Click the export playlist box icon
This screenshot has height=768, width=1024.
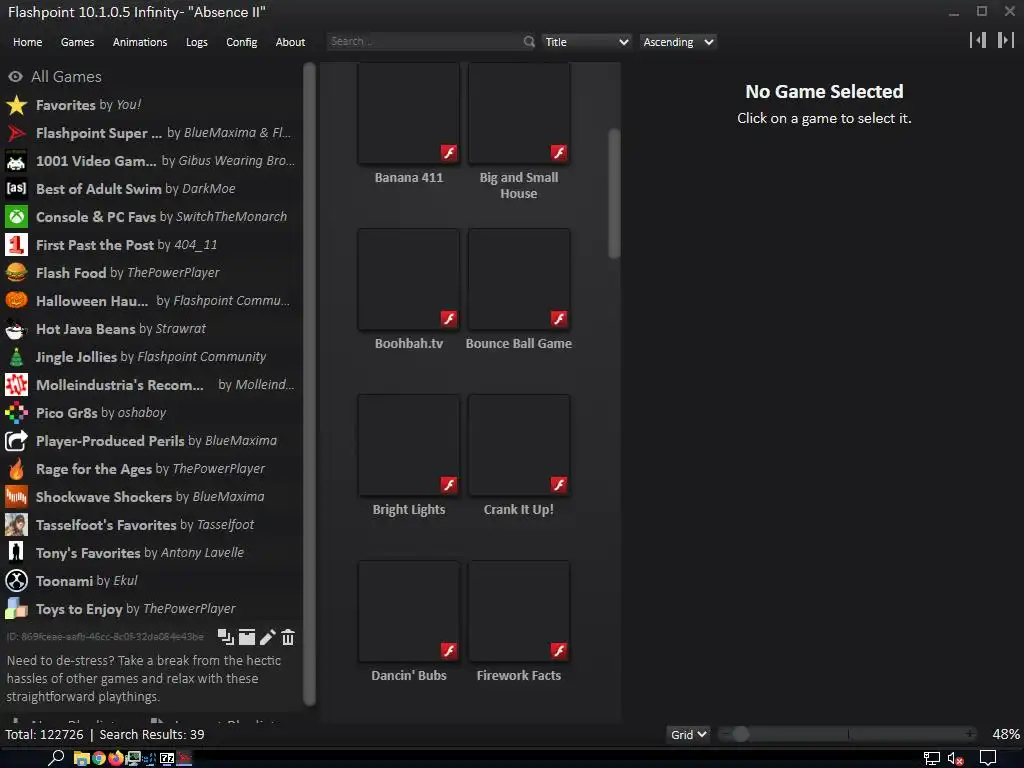[x=247, y=637]
